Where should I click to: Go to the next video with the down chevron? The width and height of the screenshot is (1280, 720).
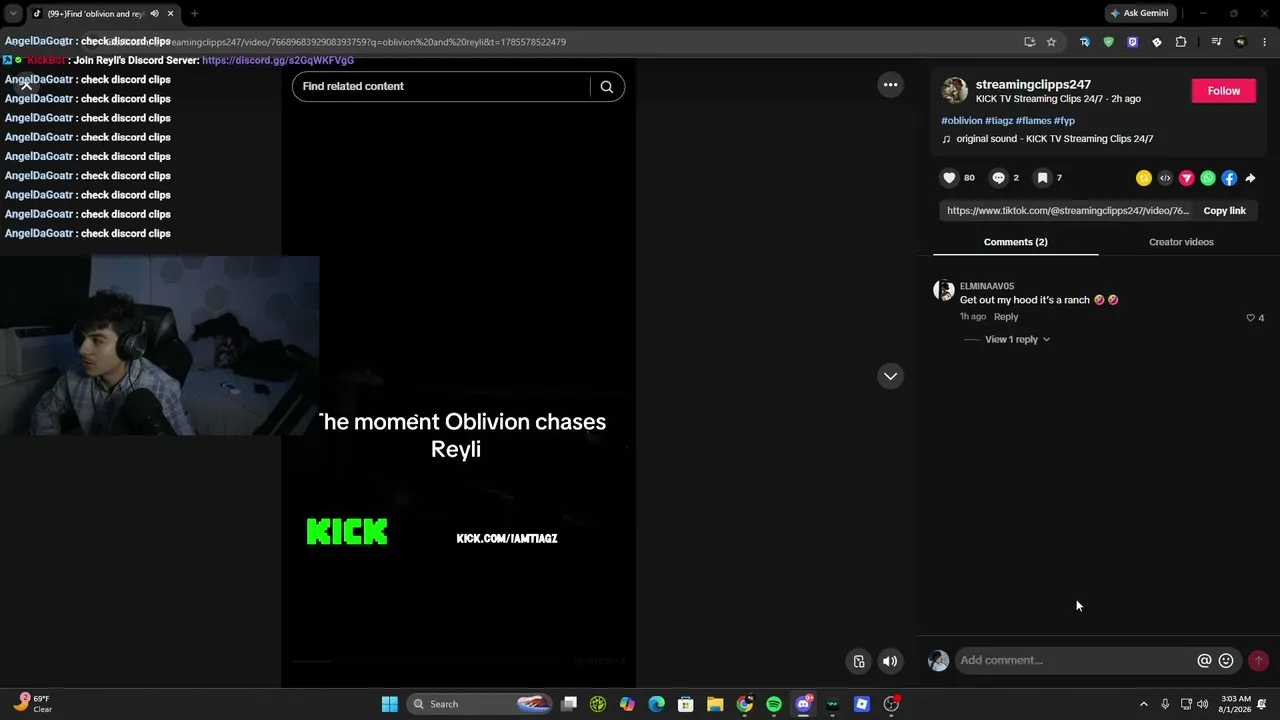pyautogui.click(x=890, y=376)
